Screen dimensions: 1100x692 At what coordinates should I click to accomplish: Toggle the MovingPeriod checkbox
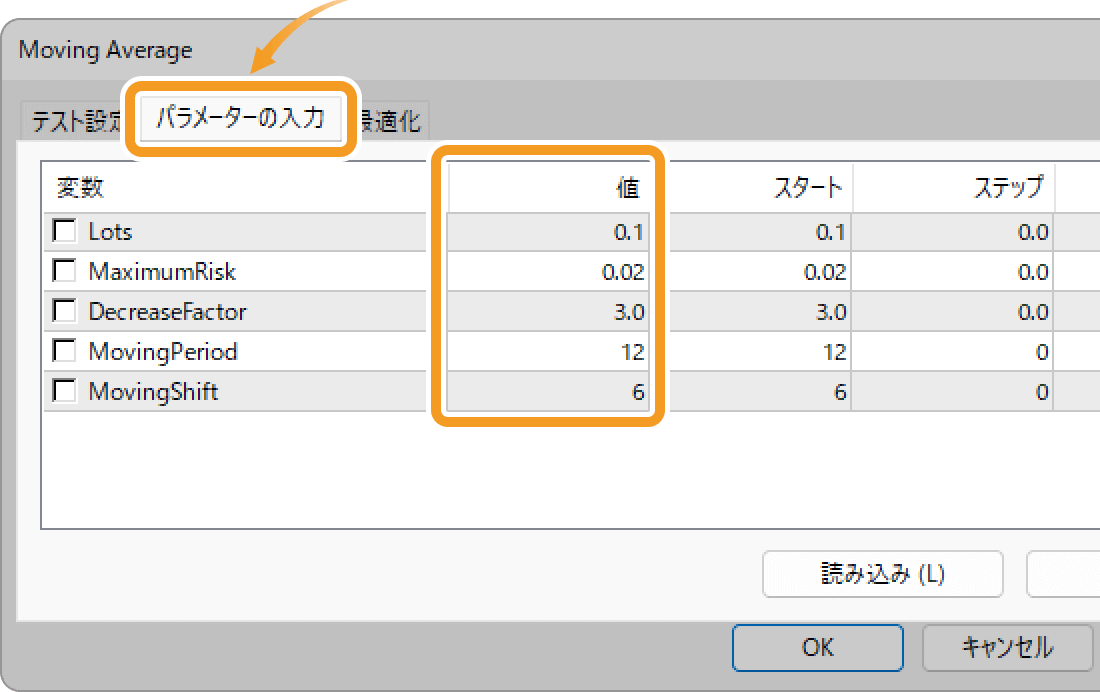(x=65, y=350)
